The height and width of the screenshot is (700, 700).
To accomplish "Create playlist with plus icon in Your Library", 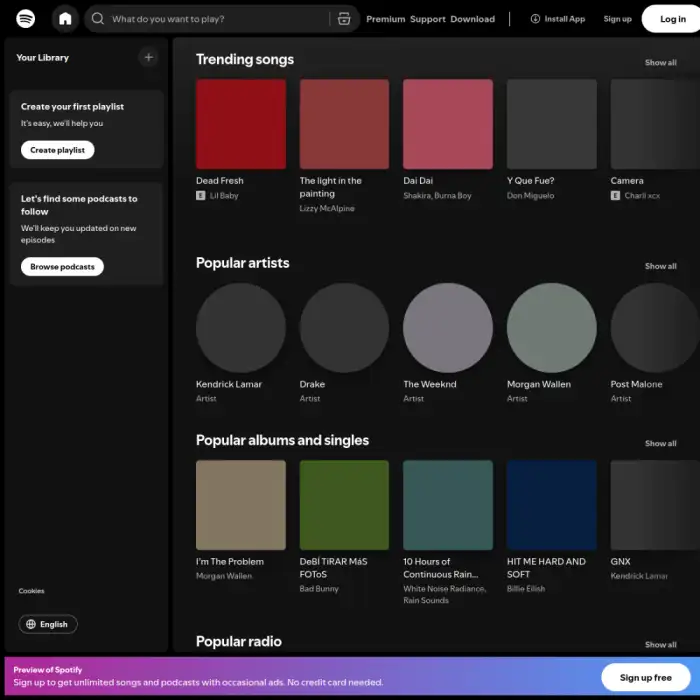I will (x=149, y=58).
